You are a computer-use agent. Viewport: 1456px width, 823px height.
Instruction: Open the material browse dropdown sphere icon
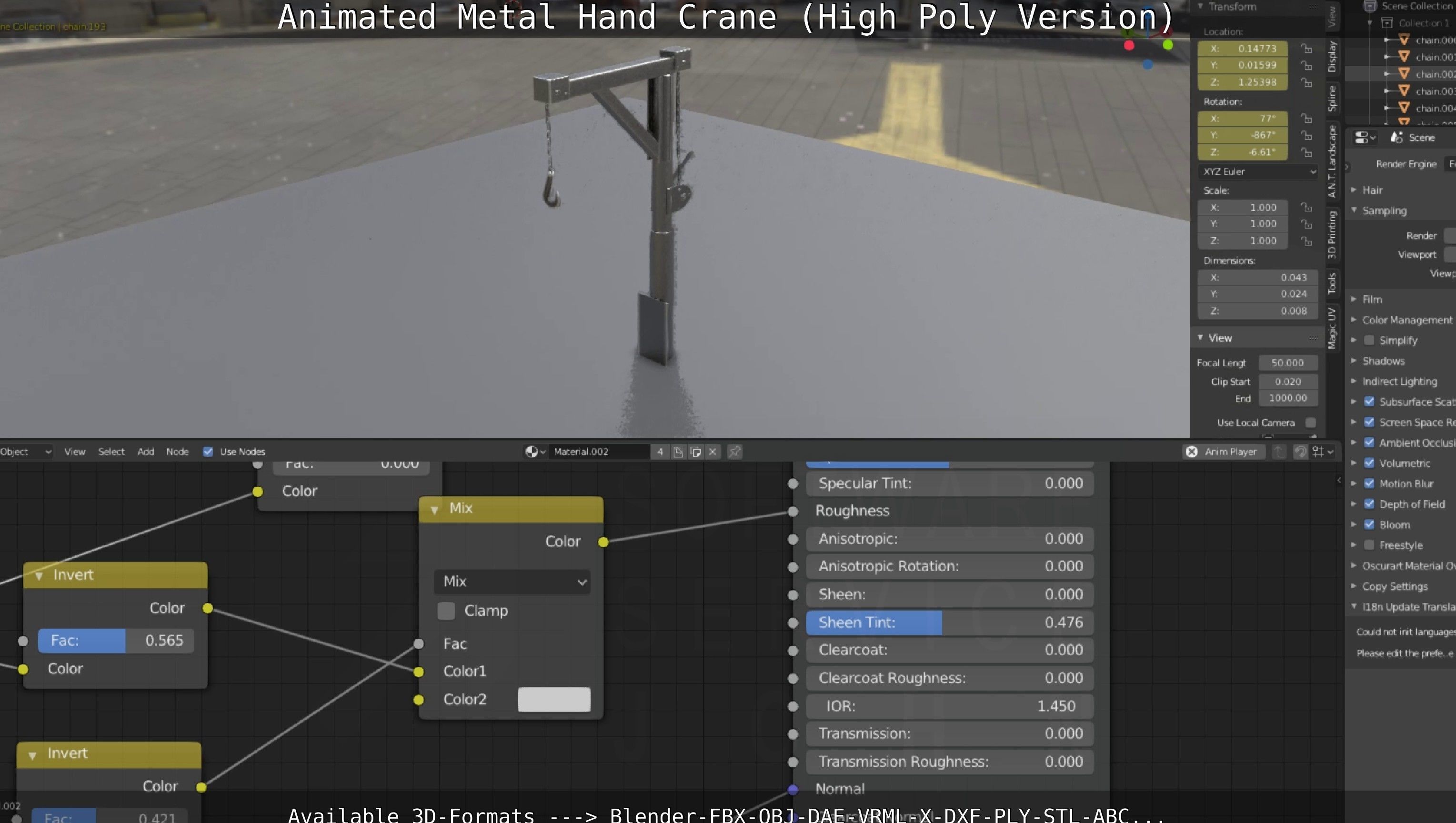click(x=535, y=452)
